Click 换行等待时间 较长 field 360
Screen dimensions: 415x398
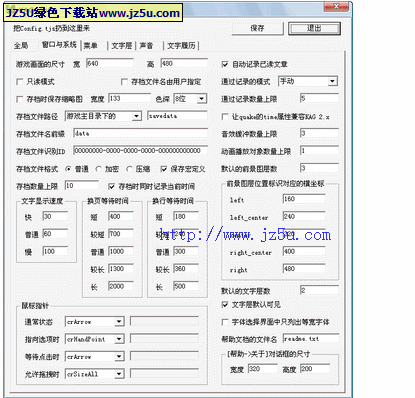coord(186,269)
